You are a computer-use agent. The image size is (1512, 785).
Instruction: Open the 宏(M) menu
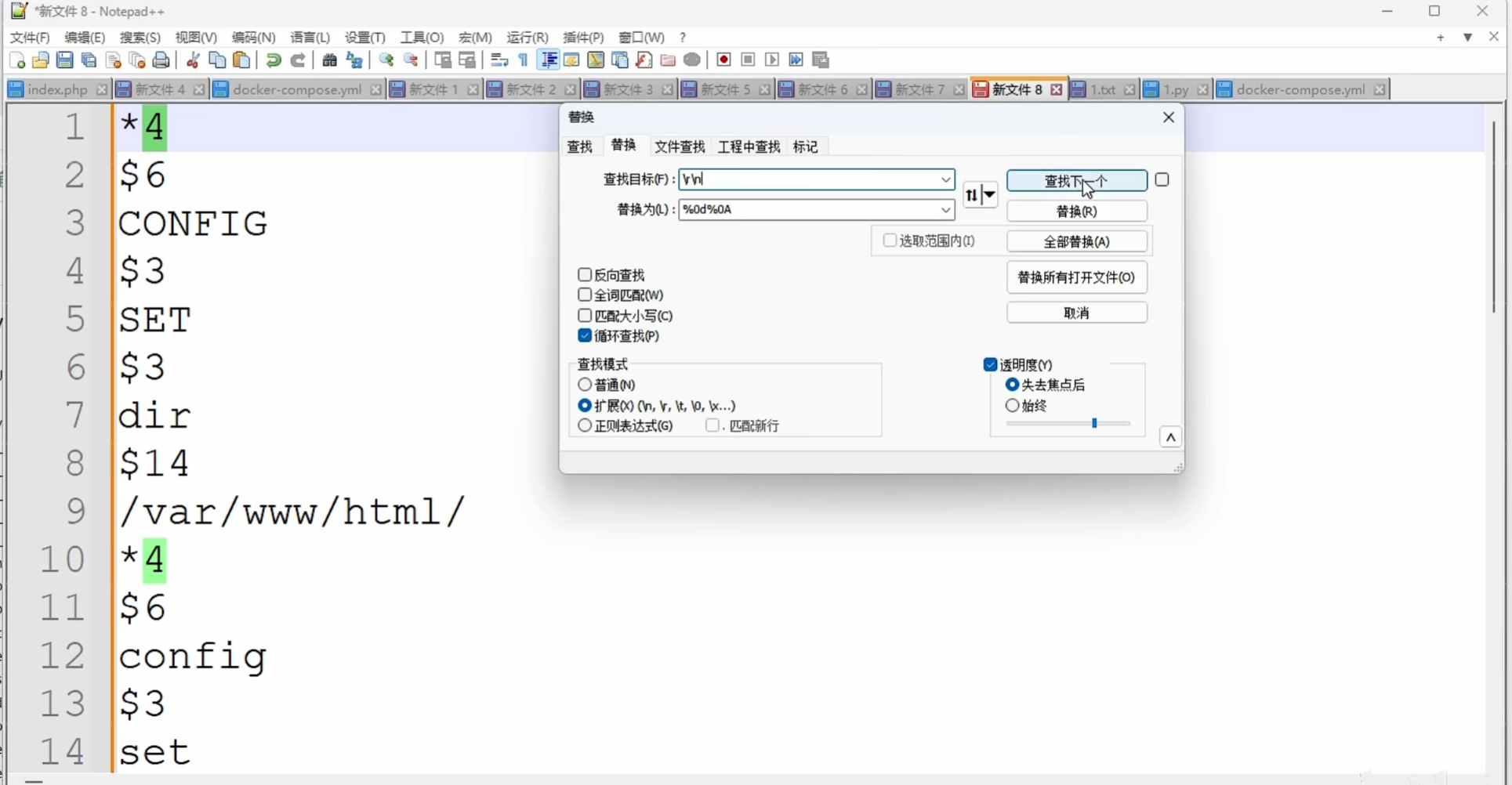pyautogui.click(x=475, y=38)
